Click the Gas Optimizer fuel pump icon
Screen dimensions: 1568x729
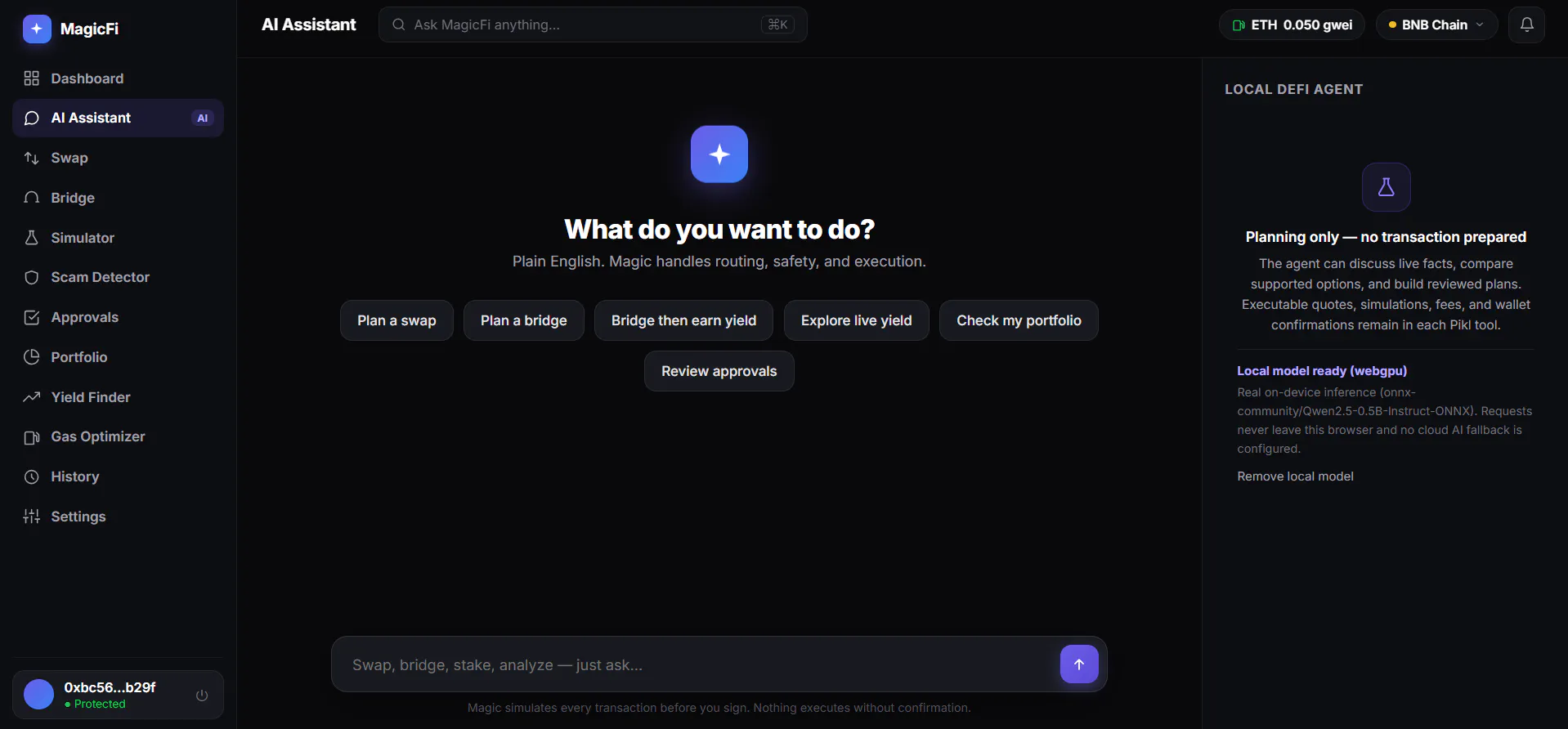point(32,437)
